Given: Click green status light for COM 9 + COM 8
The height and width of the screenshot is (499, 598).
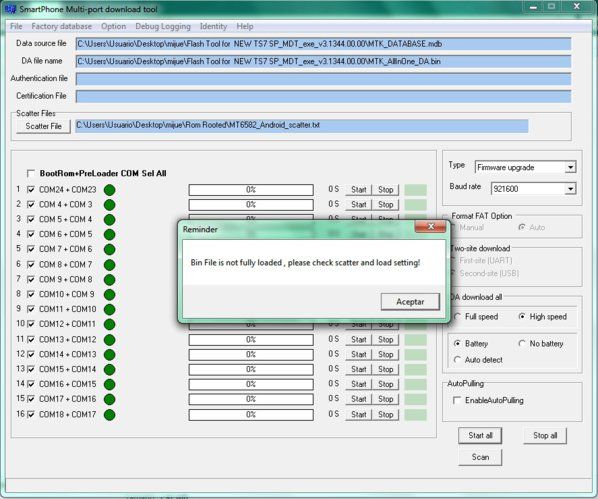Looking at the screenshot, I should point(109,280).
